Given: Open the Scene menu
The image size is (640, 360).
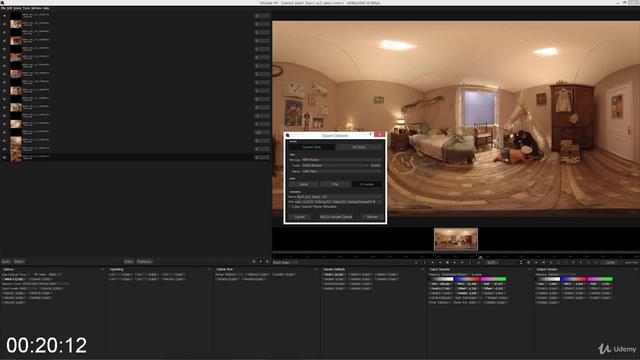Looking at the screenshot, I should pyautogui.click(x=18, y=8).
